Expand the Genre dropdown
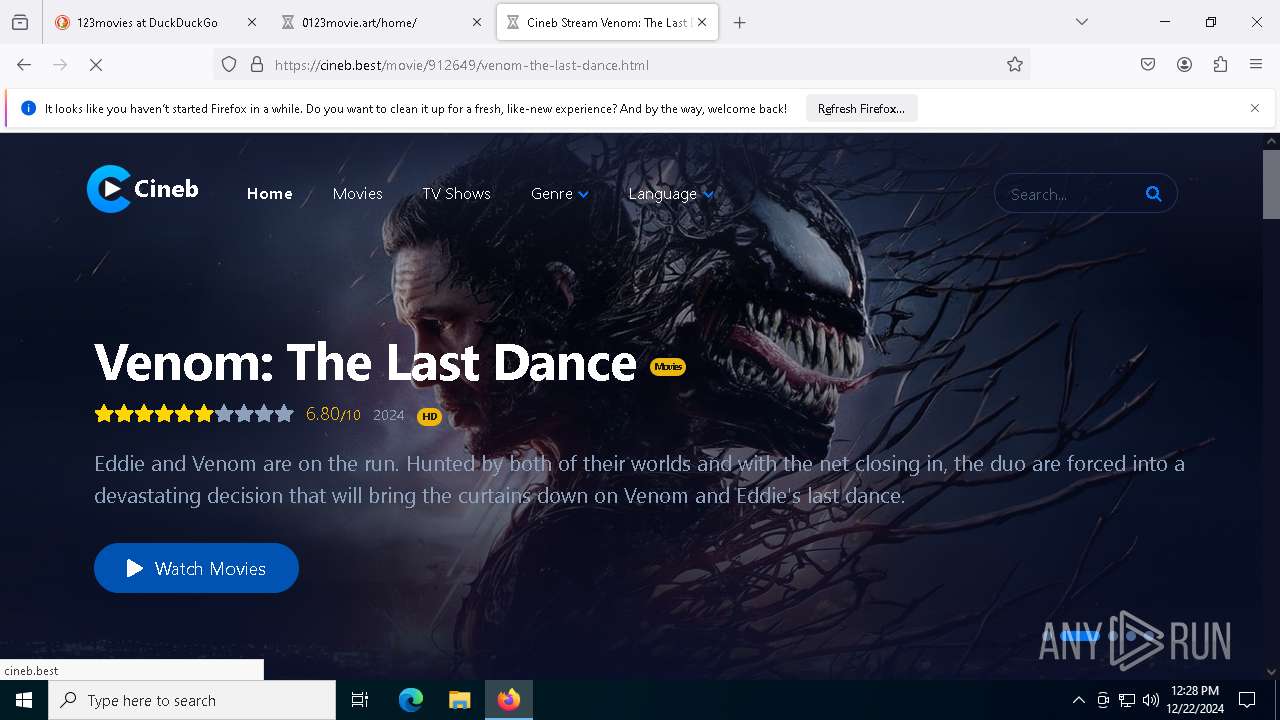Viewport: 1280px width, 720px height. coord(560,194)
